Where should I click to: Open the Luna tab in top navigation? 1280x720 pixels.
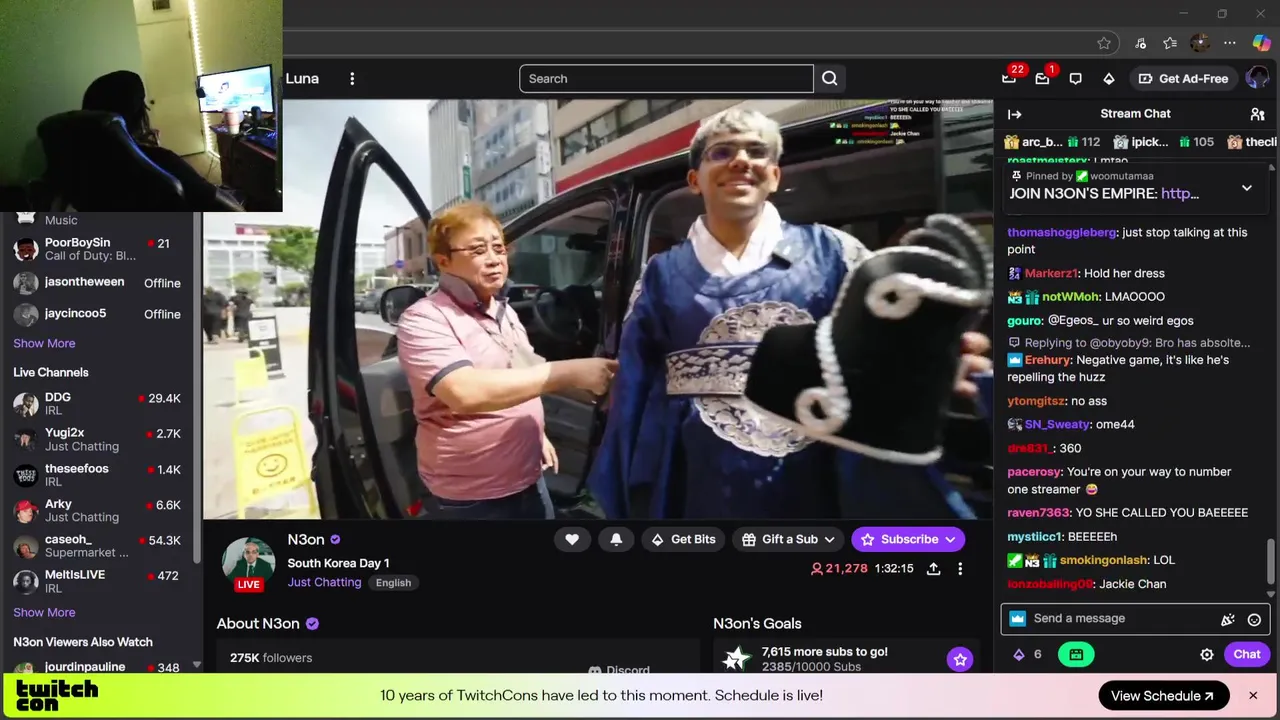tap(302, 79)
